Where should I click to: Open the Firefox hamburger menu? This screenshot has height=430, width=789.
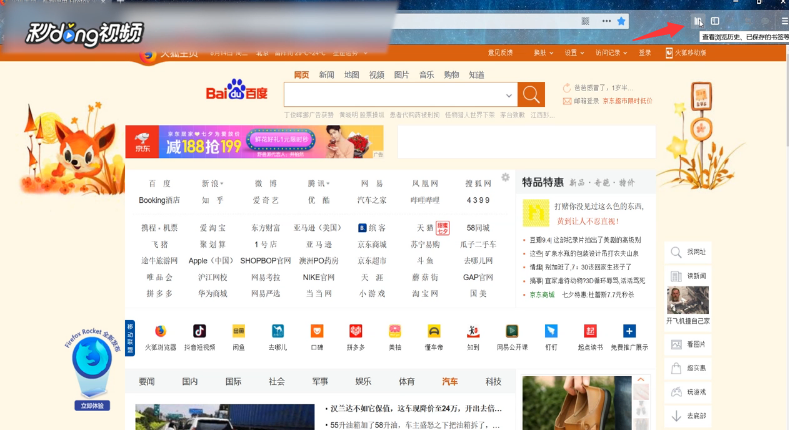(784, 21)
